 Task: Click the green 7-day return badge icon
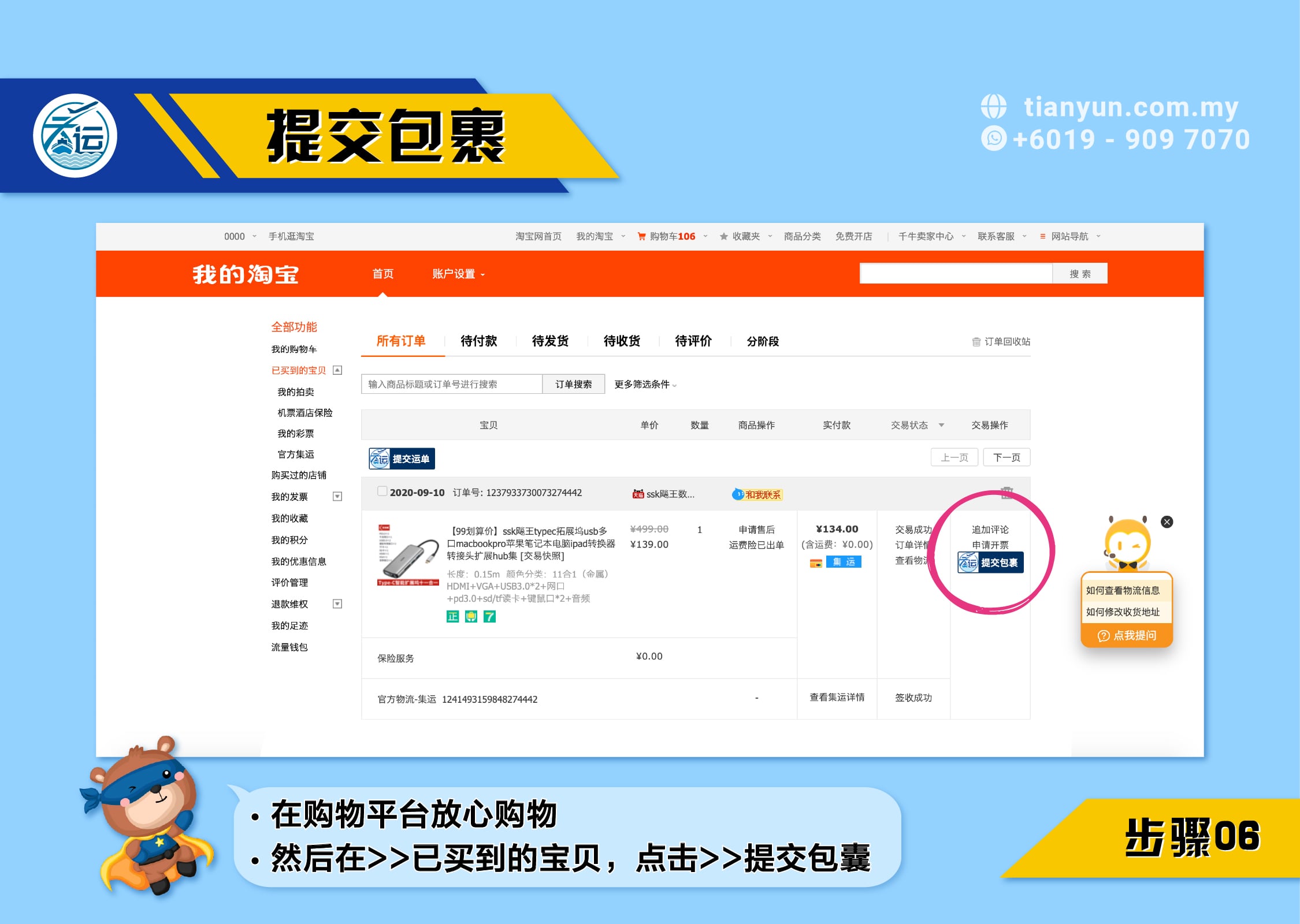point(489,617)
